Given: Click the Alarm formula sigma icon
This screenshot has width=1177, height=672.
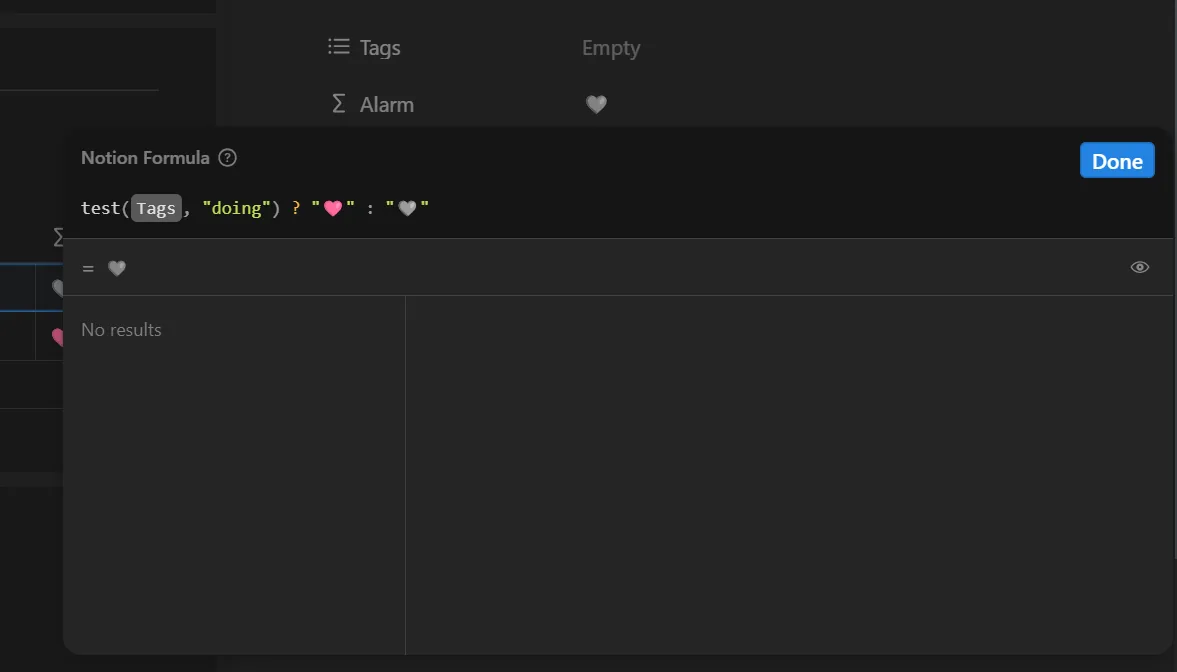Looking at the screenshot, I should click(339, 104).
